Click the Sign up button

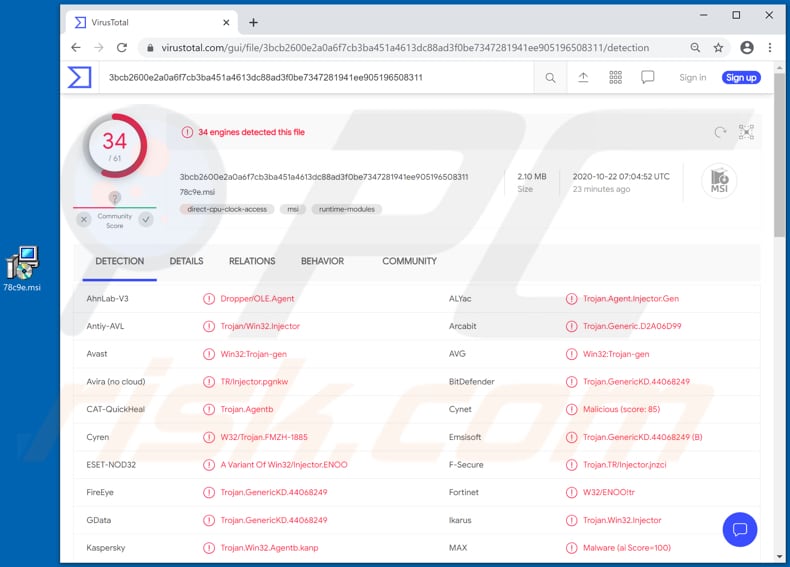pyautogui.click(x=741, y=78)
